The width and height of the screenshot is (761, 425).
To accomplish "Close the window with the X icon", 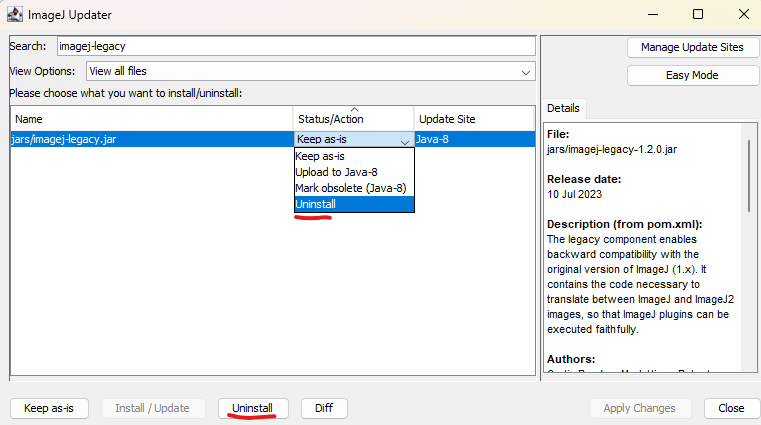I will (x=744, y=15).
